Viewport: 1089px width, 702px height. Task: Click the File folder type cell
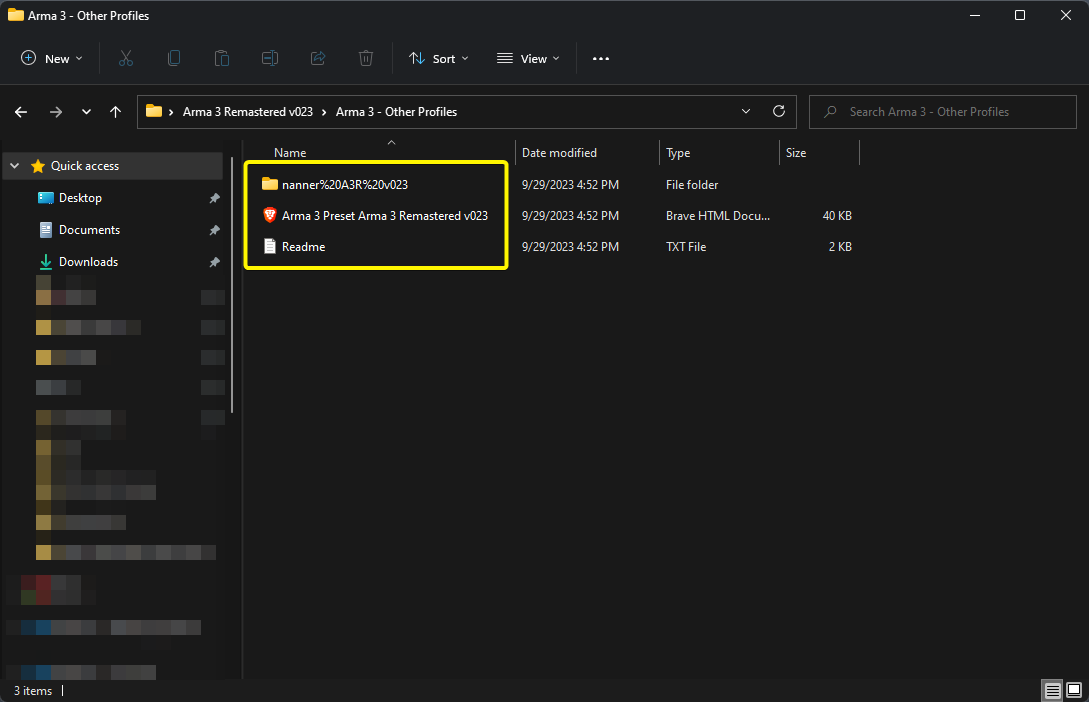tap(692, 185)
